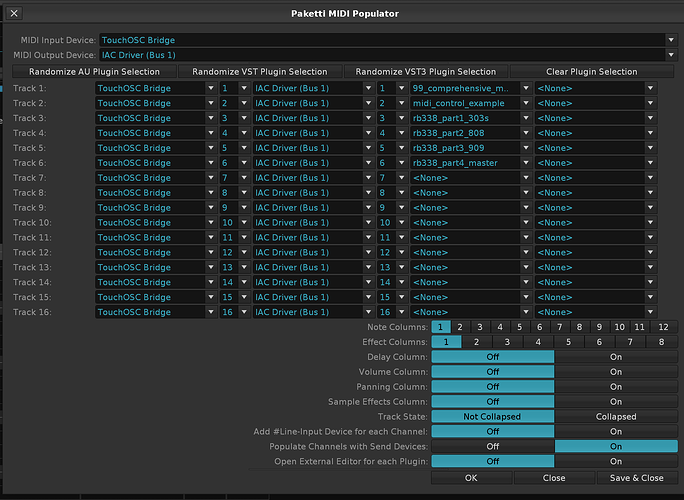The width and height of the screenshot is (684, 500).
Task: Open Track 10 output channel dropdown
Action: tap(392, 223)
